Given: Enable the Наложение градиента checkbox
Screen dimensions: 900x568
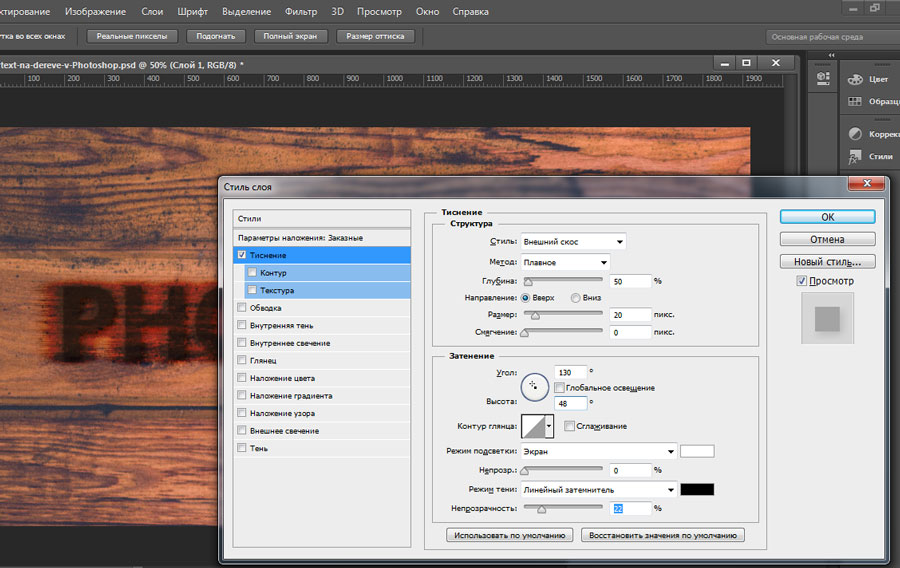Looking at the screenshot, I should tap(242, 395).
